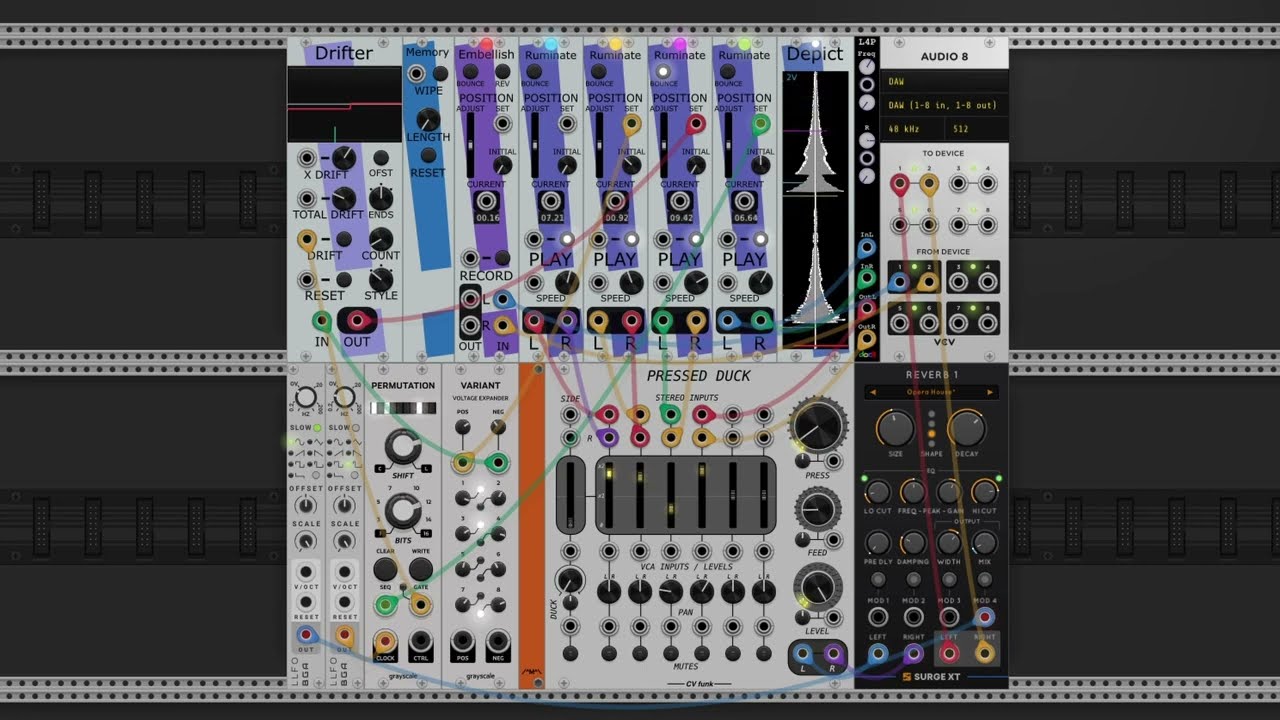This screenshot has height=720, width=1280.
Task: Open the 48 kHz sample rate selector
Action: (x=913, y=129)
